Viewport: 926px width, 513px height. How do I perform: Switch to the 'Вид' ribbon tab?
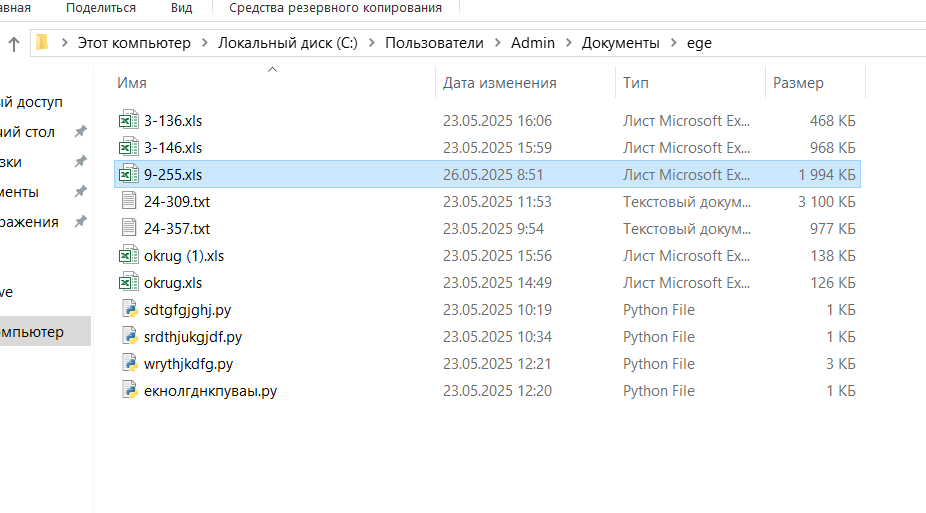(x=181, y=8)
